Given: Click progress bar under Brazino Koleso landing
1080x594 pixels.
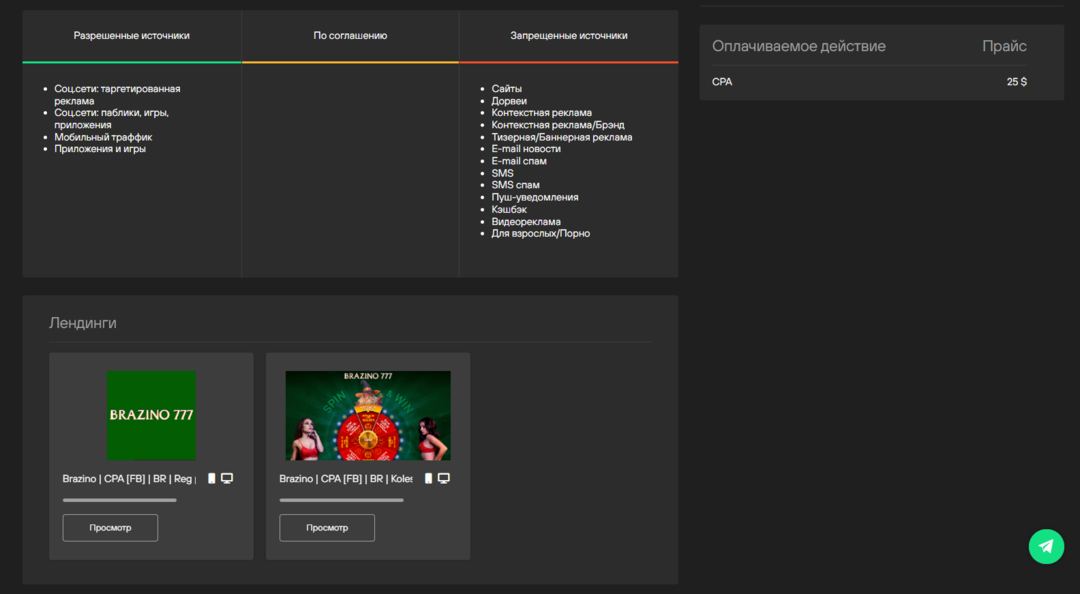Looking at the screenshot, I should pos(341,500).
